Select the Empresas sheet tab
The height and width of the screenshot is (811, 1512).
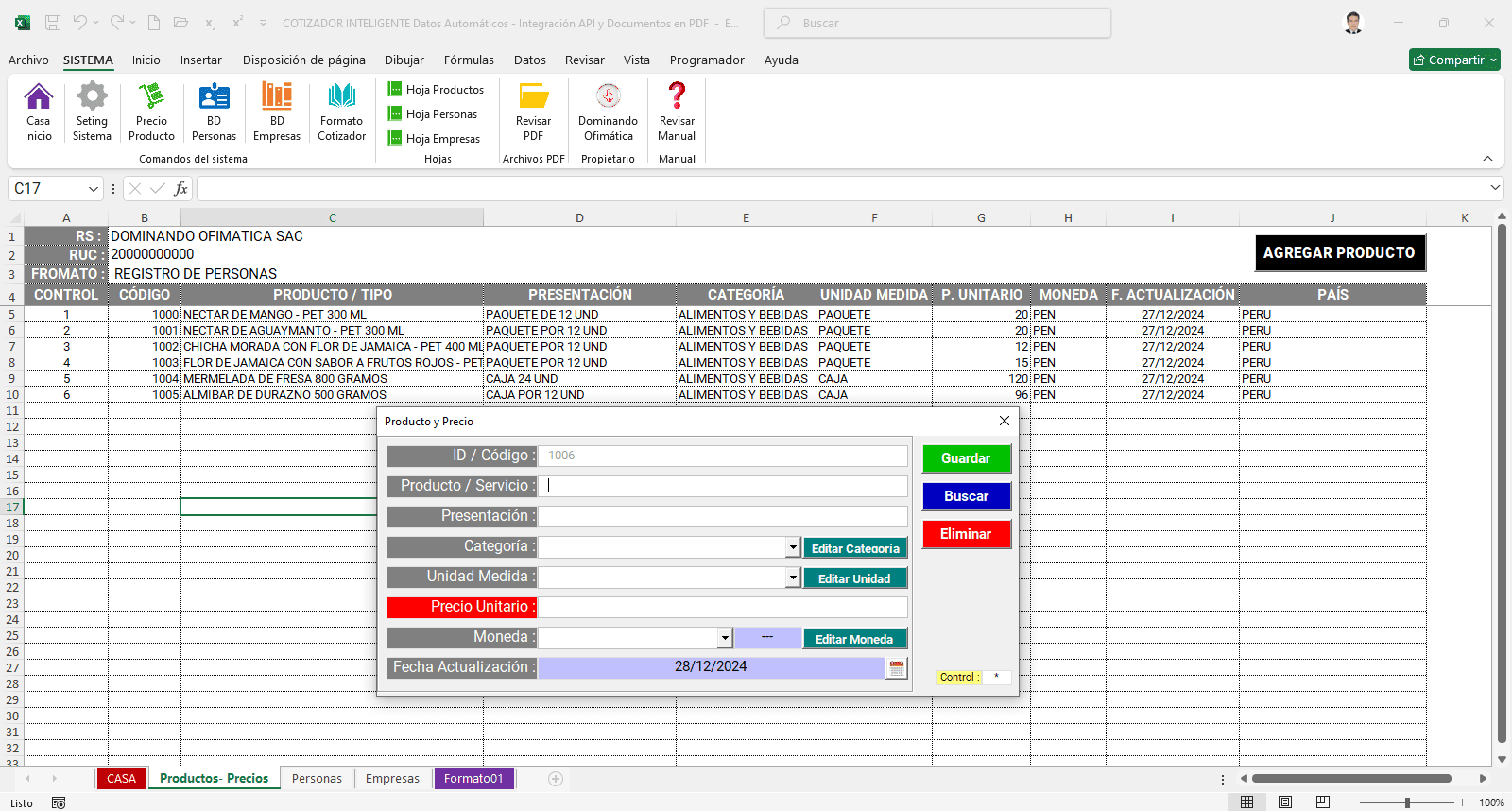coord(392,779)
